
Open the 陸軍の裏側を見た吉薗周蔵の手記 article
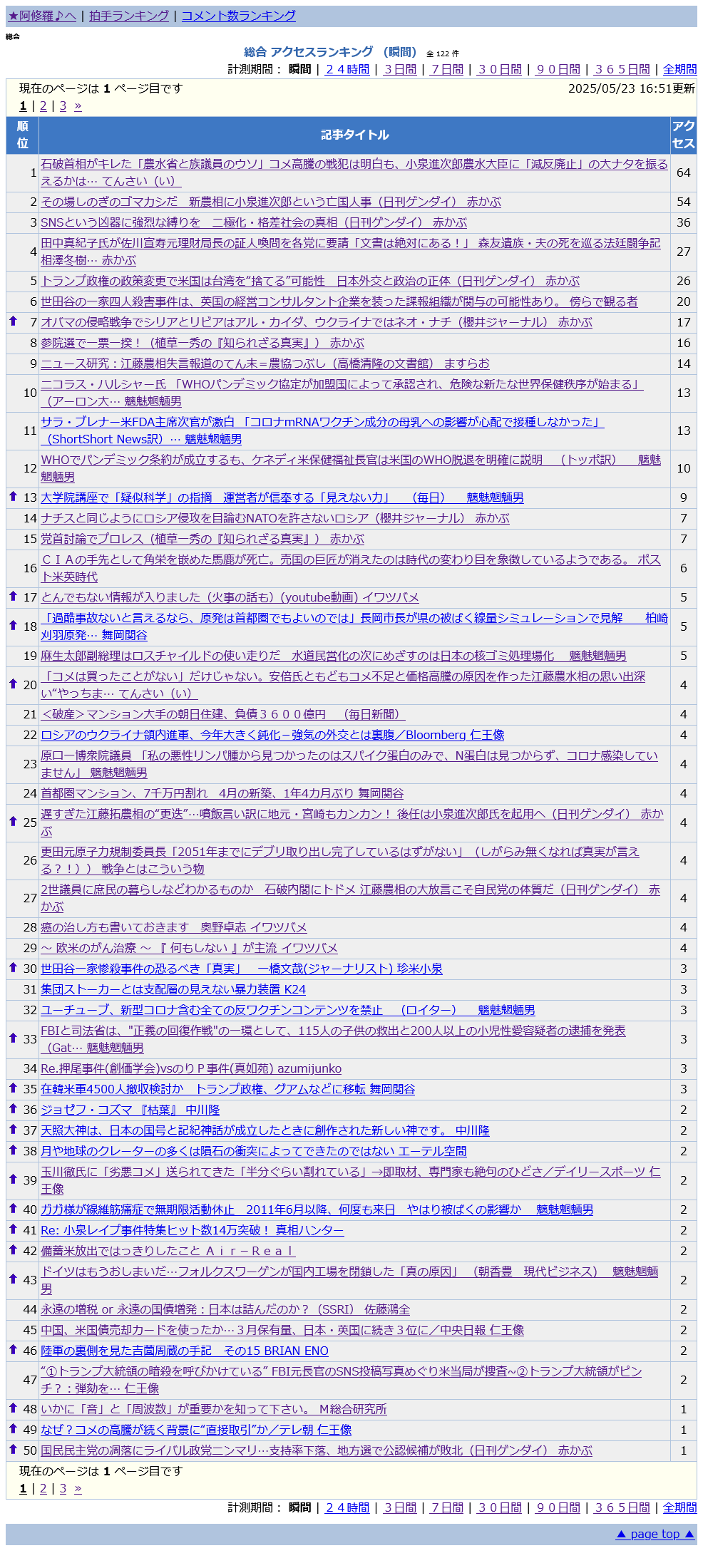[x=185, y=1351]
